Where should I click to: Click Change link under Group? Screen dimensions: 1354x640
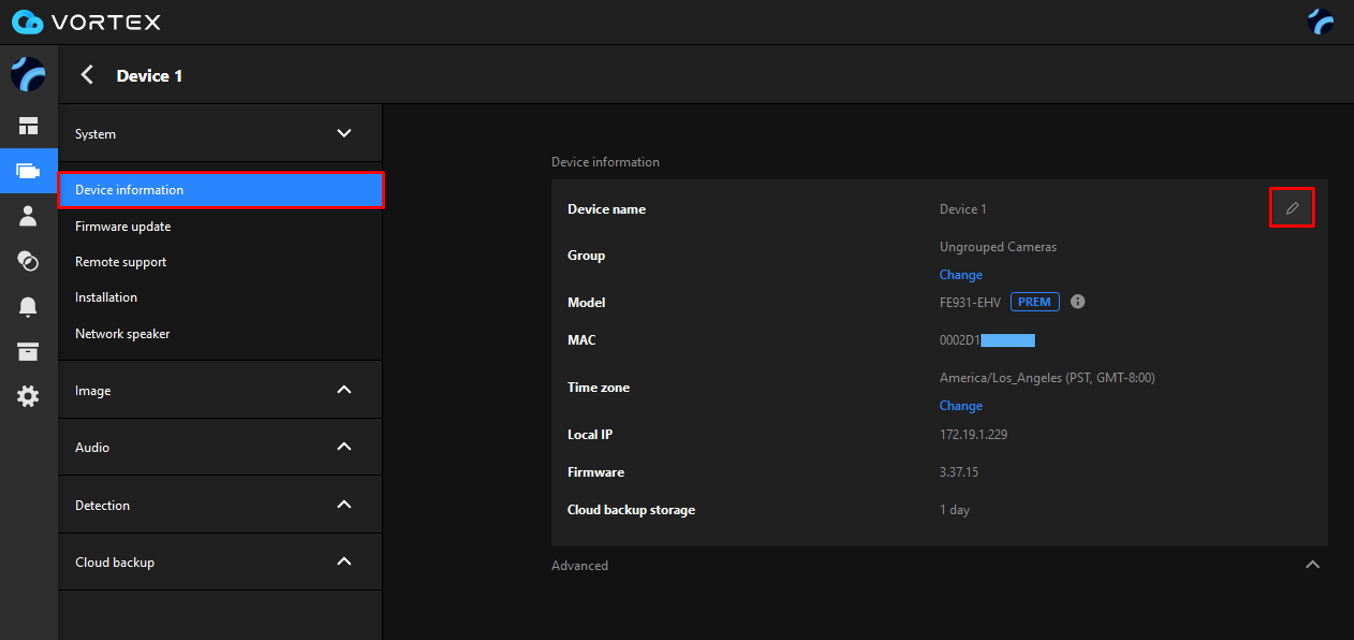pyautogui.click(x=960, y=275)
